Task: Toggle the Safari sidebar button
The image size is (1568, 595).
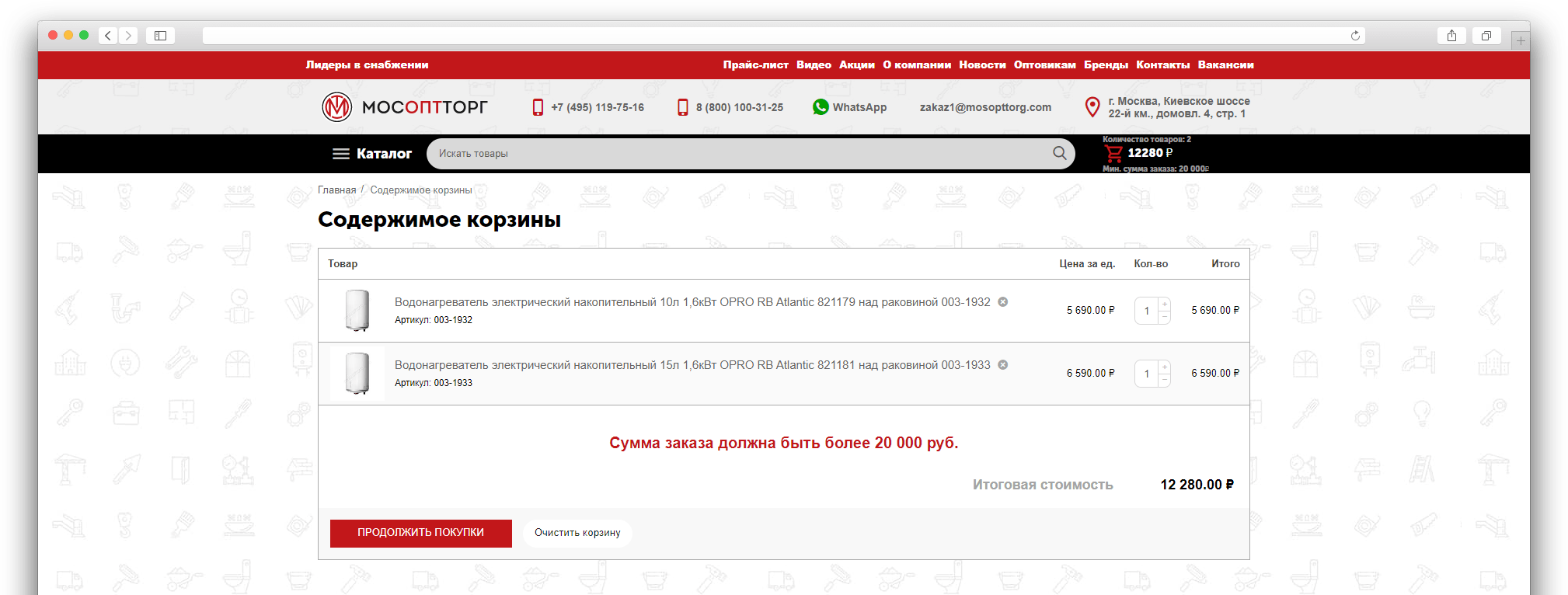Action: (x=160, y=36)
